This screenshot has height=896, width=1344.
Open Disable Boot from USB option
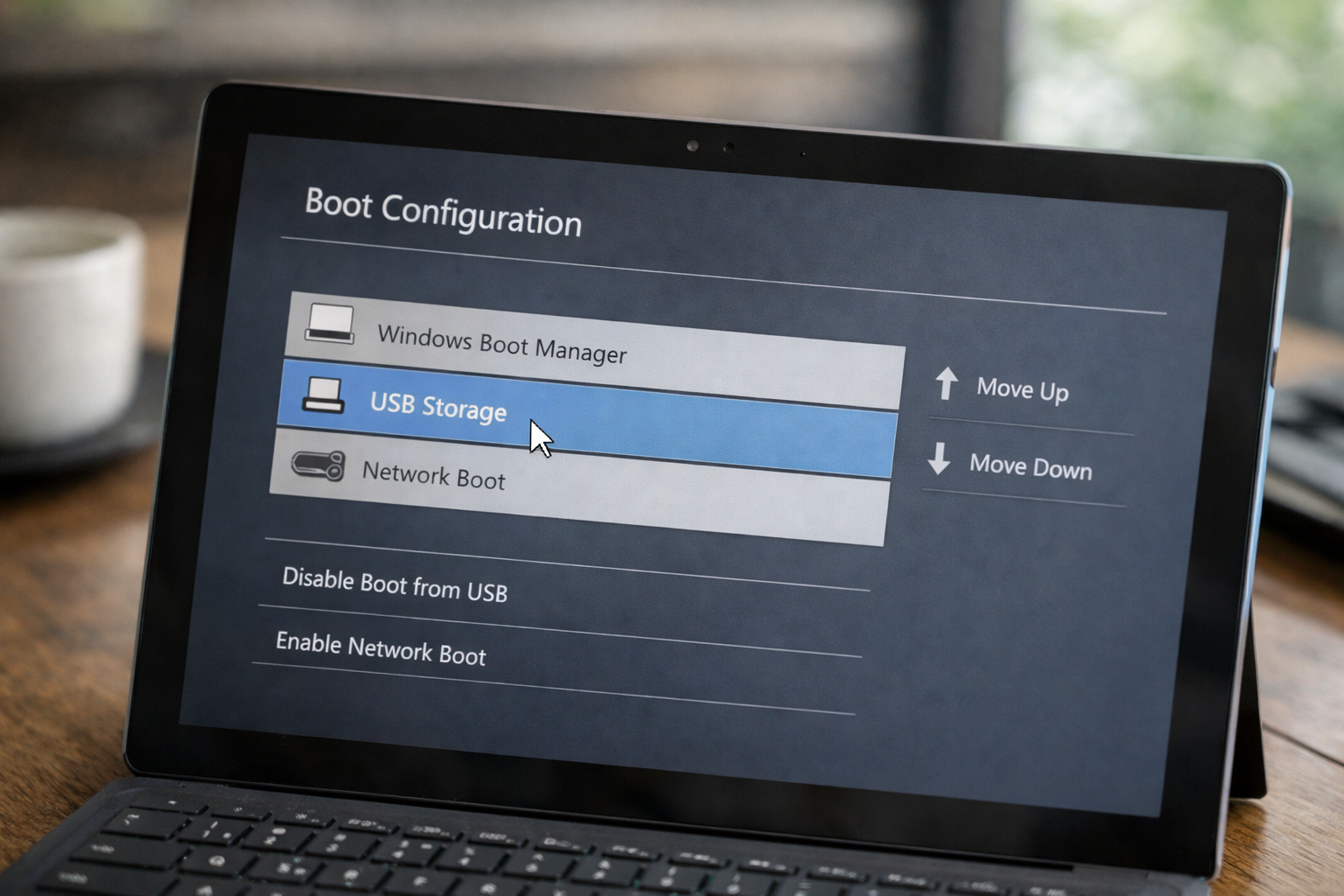[395, 584]
